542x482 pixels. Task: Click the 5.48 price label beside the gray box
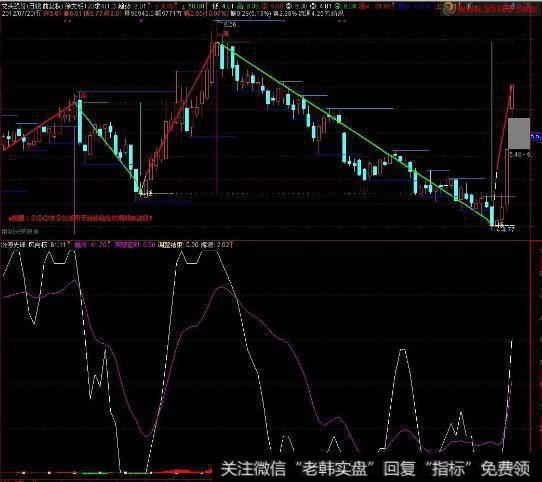pos(520,155)
